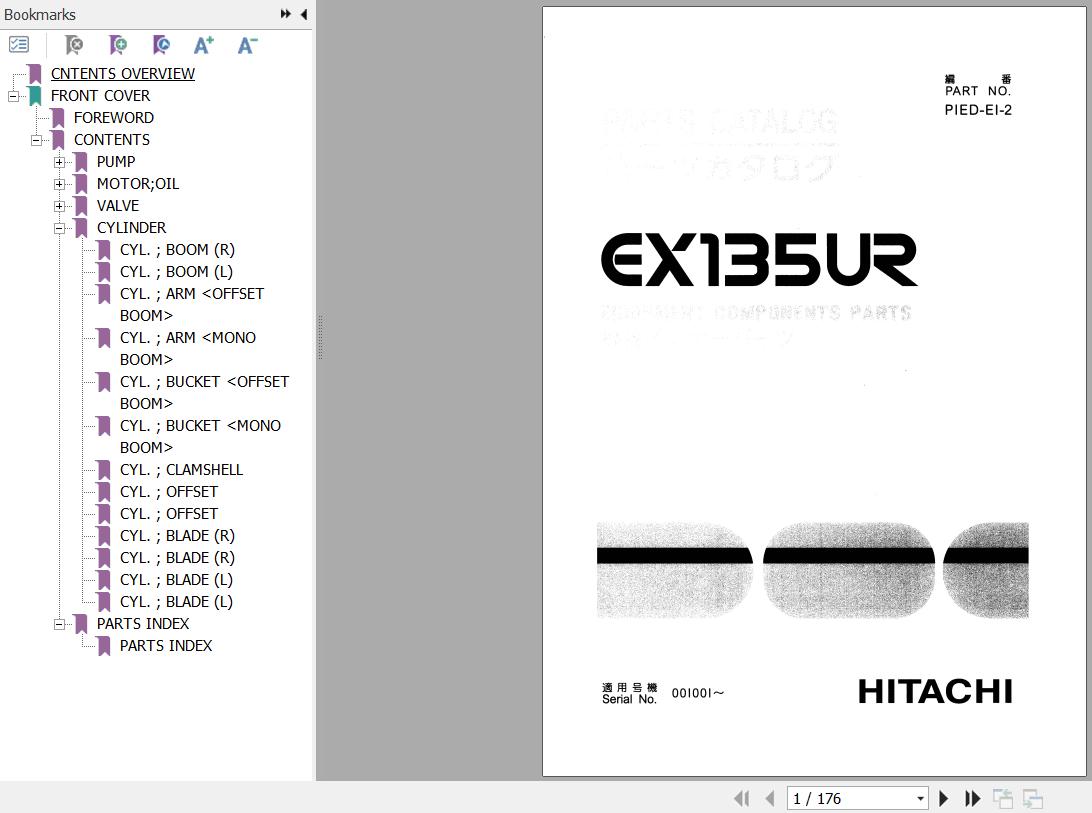Expand the Bookmarks panel with double-arrow icon
Image resolution: width=1092 pixels, height=813 pixels.
(286, 14)
